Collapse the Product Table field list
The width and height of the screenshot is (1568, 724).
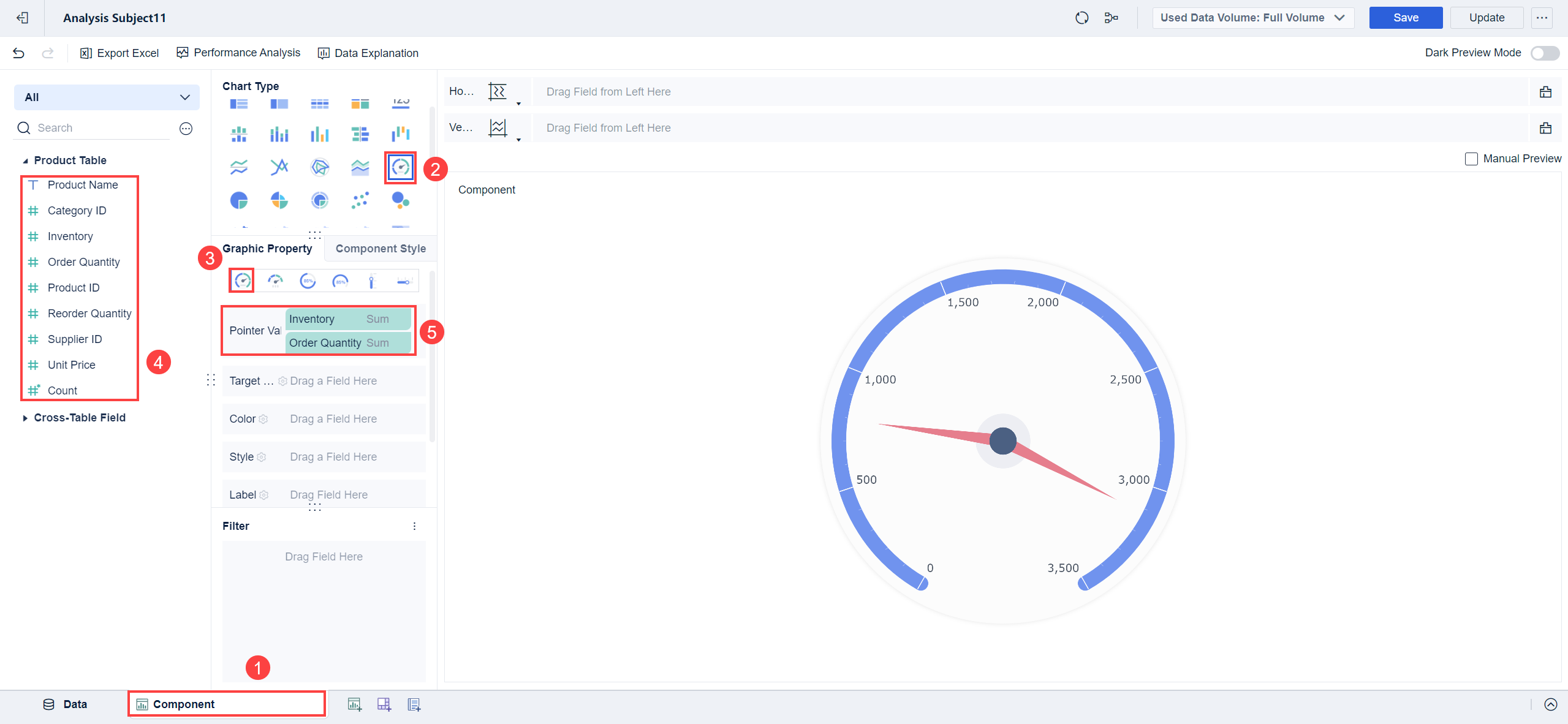(25, 160)
